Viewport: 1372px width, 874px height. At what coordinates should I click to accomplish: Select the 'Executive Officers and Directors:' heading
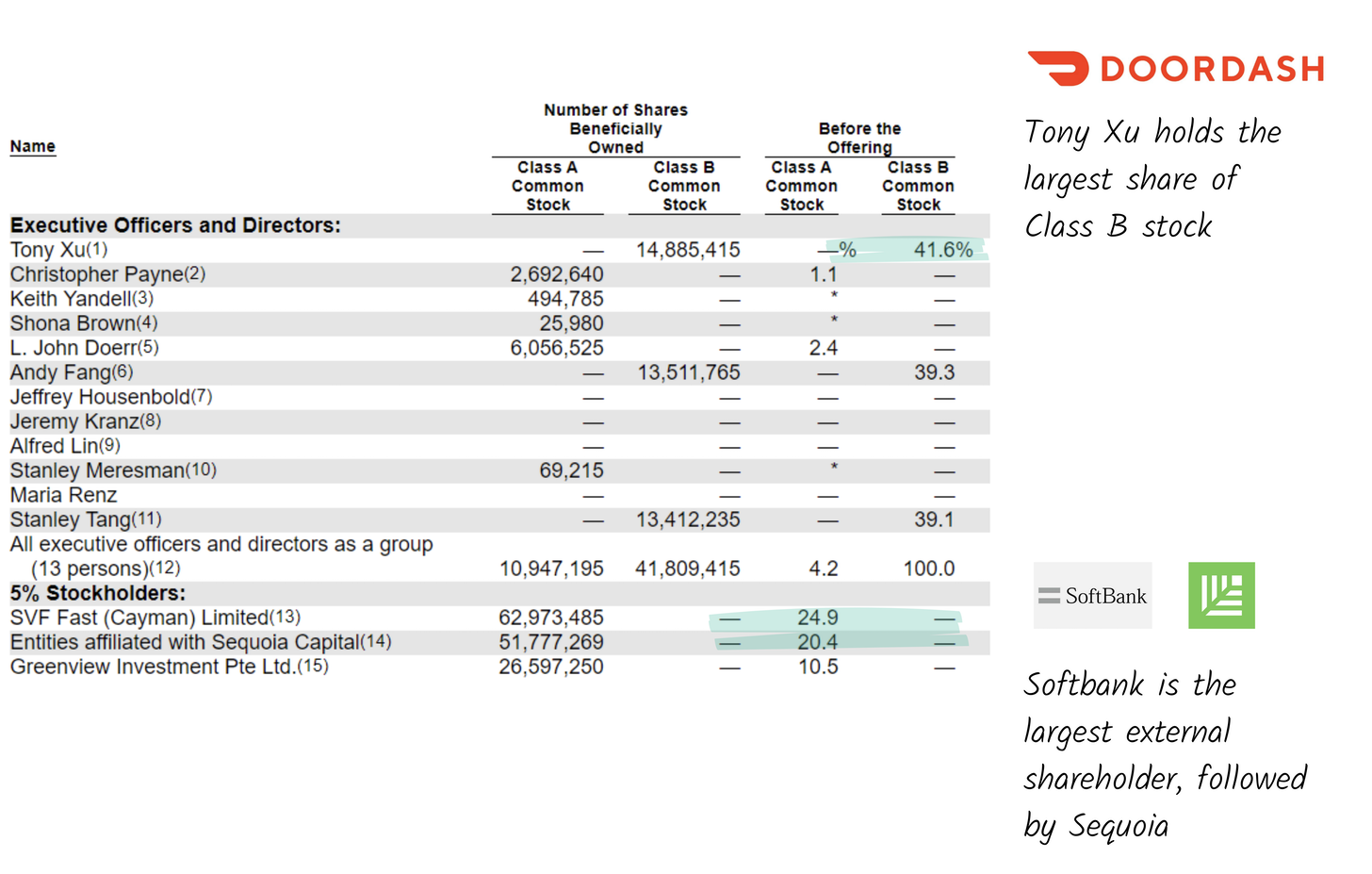[x=175, y=225]
